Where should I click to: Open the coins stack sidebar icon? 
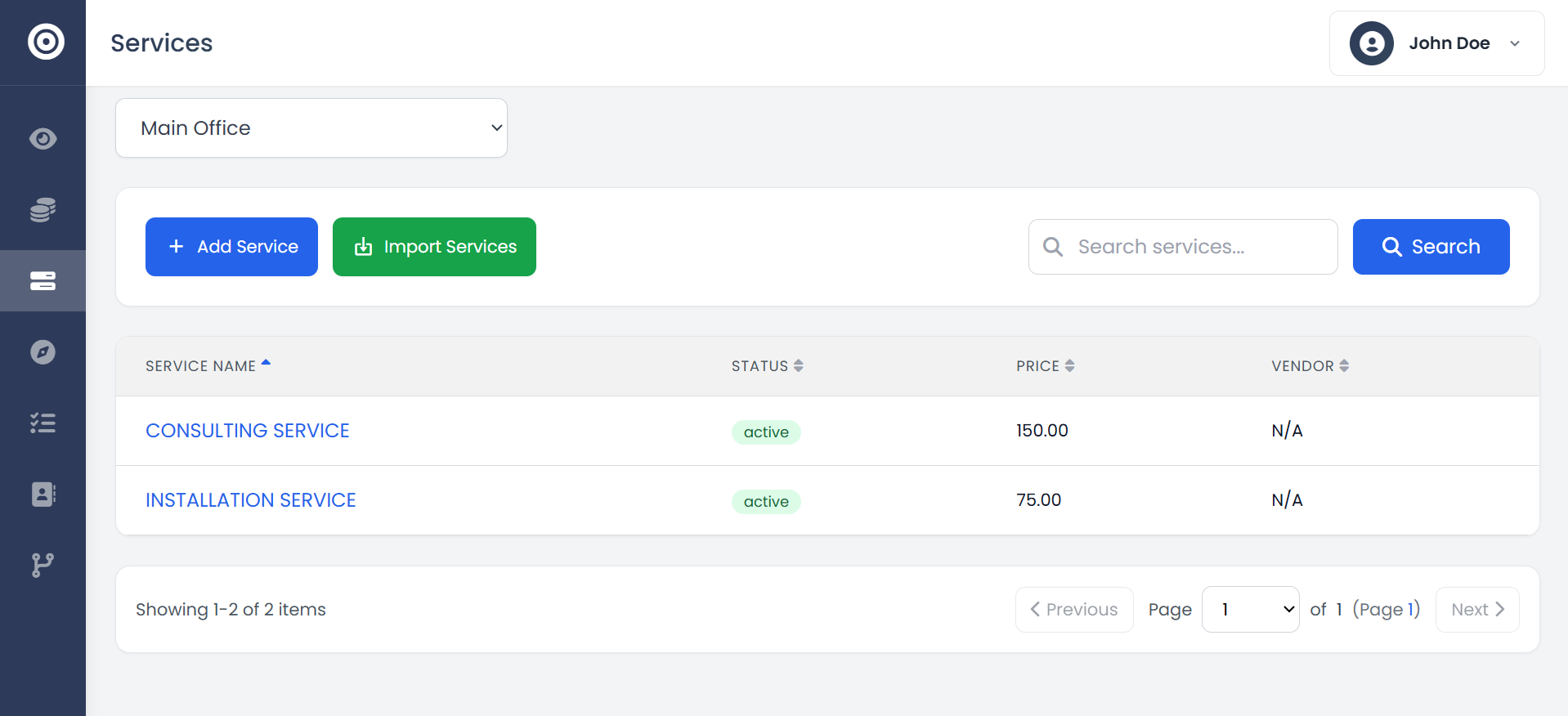click(43, 210)
